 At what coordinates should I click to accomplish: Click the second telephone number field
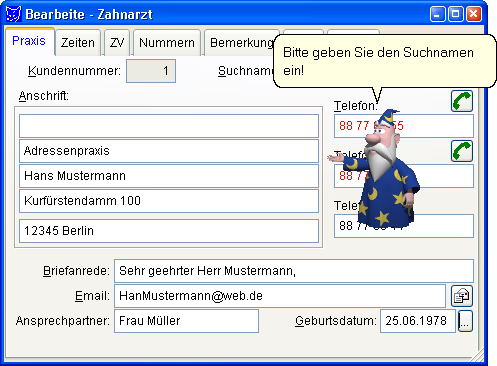[x=404, y=176]
